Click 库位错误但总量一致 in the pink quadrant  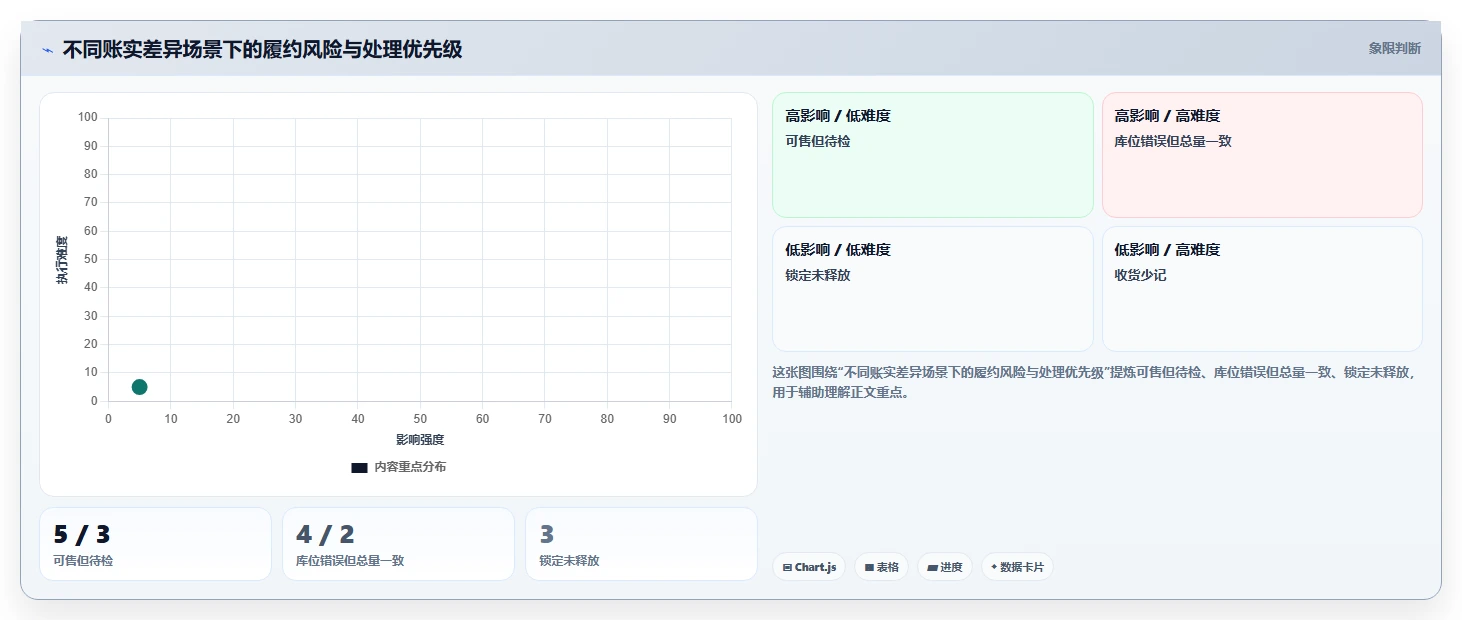point(1173,141)
